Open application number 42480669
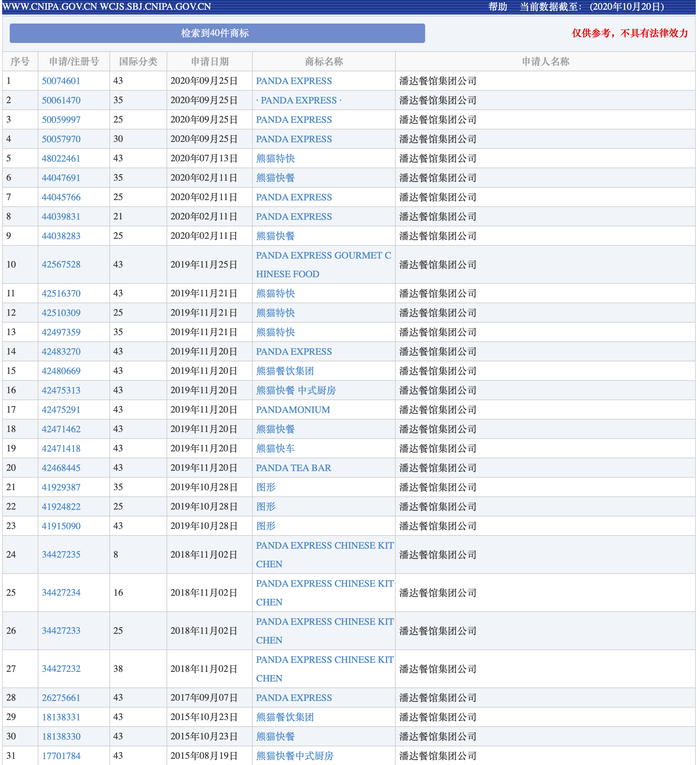700x765 pixels. pos(61,371)
